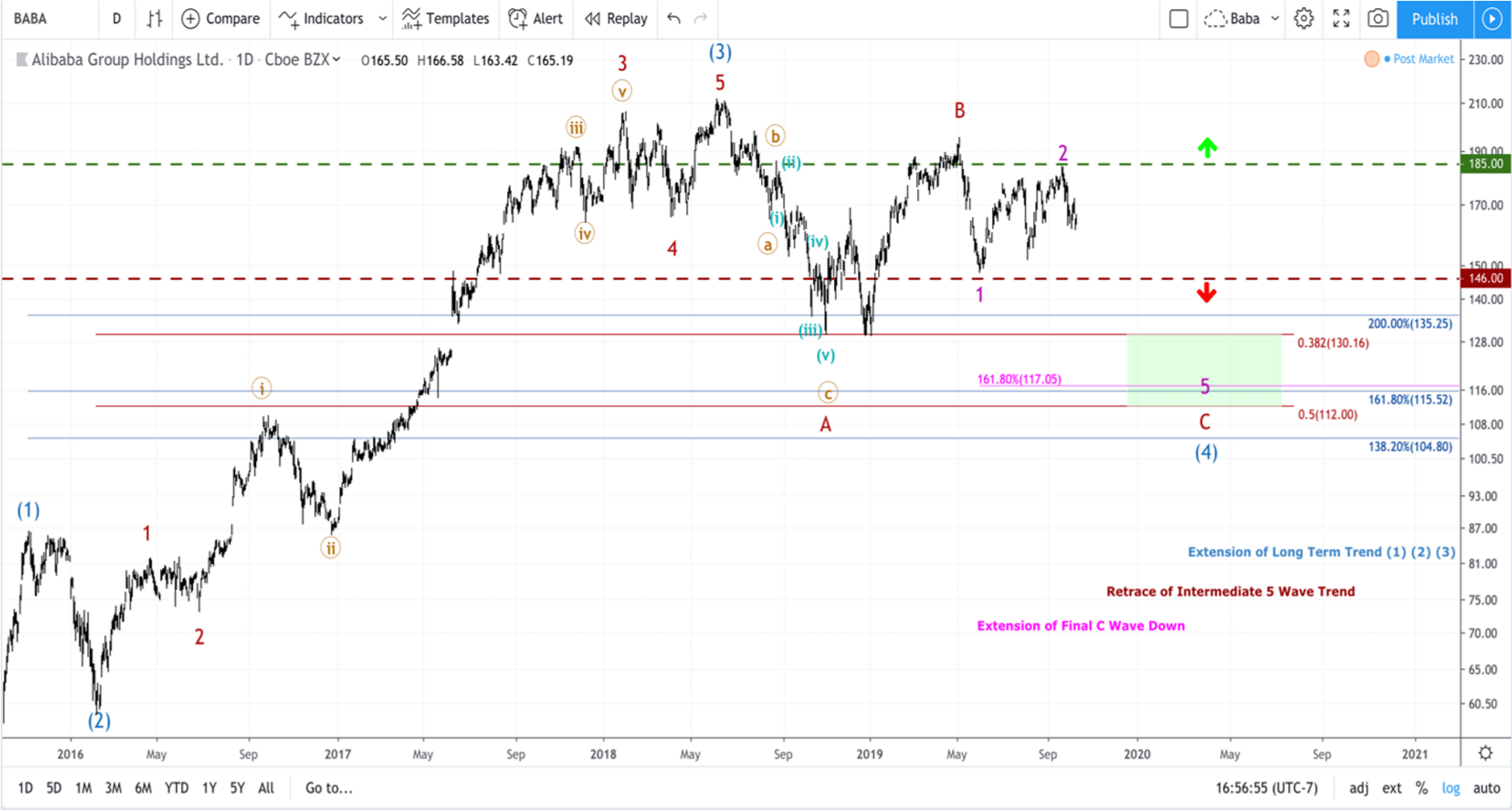This screenshot has height=810, width=1512.
Task: Toggle log scale
Action: (1451, 788)
